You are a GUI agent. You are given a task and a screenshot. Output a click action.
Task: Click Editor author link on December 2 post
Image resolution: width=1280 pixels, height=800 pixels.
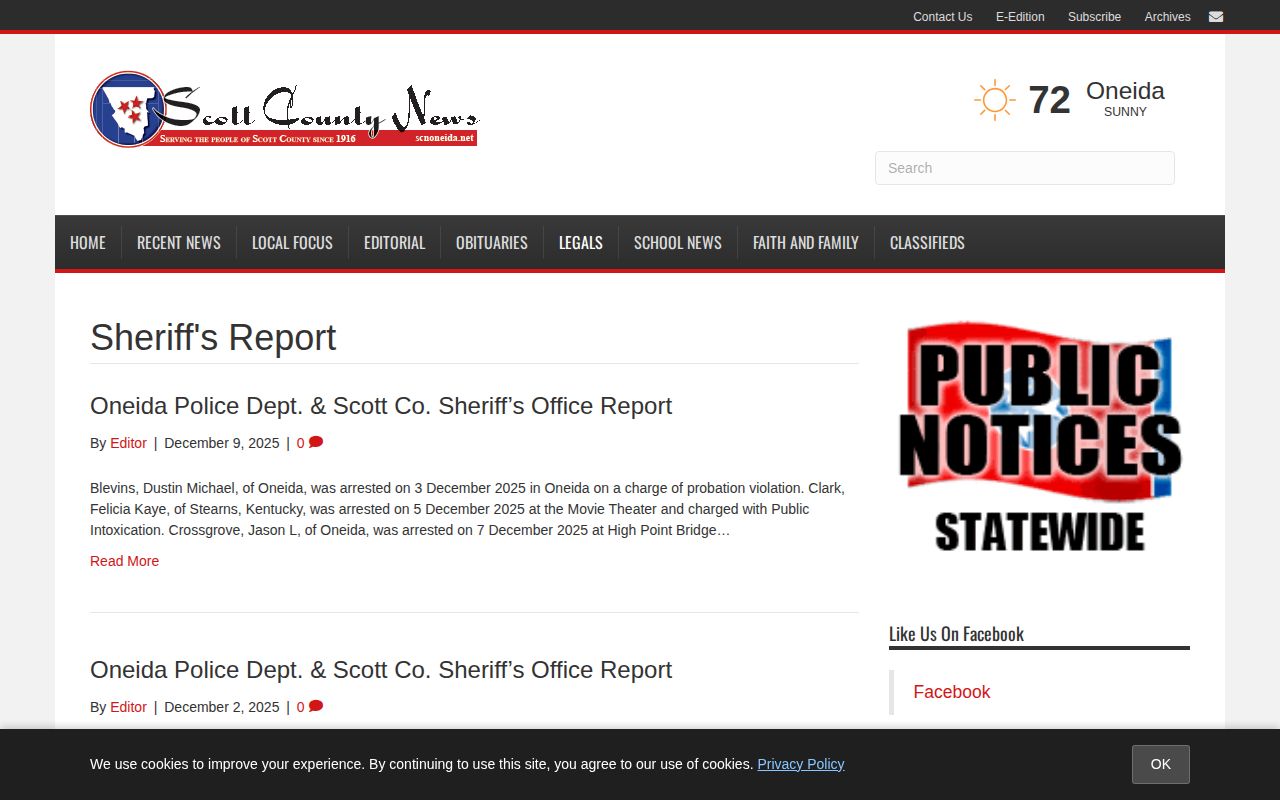[x=128, y=707]
